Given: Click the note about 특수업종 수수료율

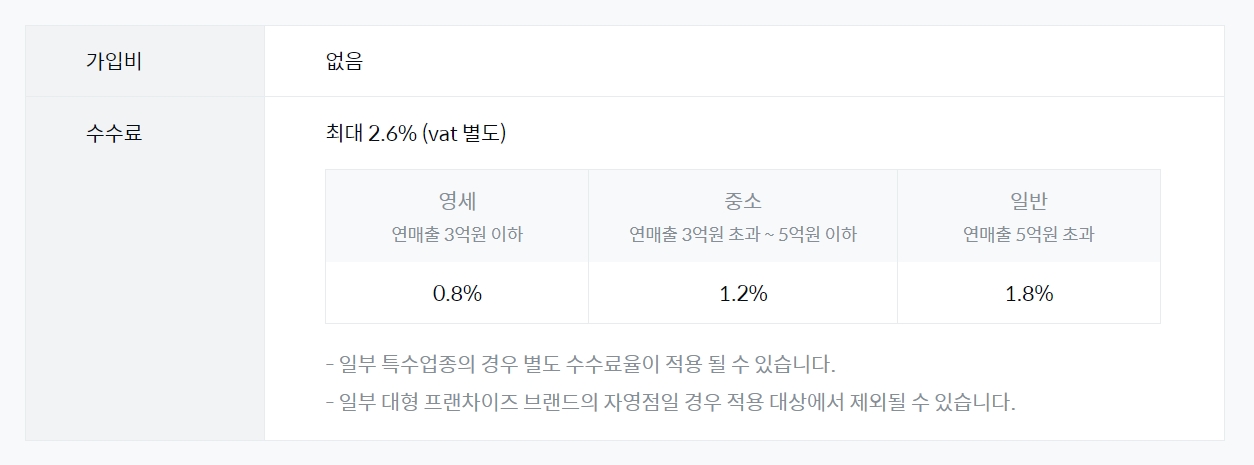Looking at the screenshot, I should [580, 363].
